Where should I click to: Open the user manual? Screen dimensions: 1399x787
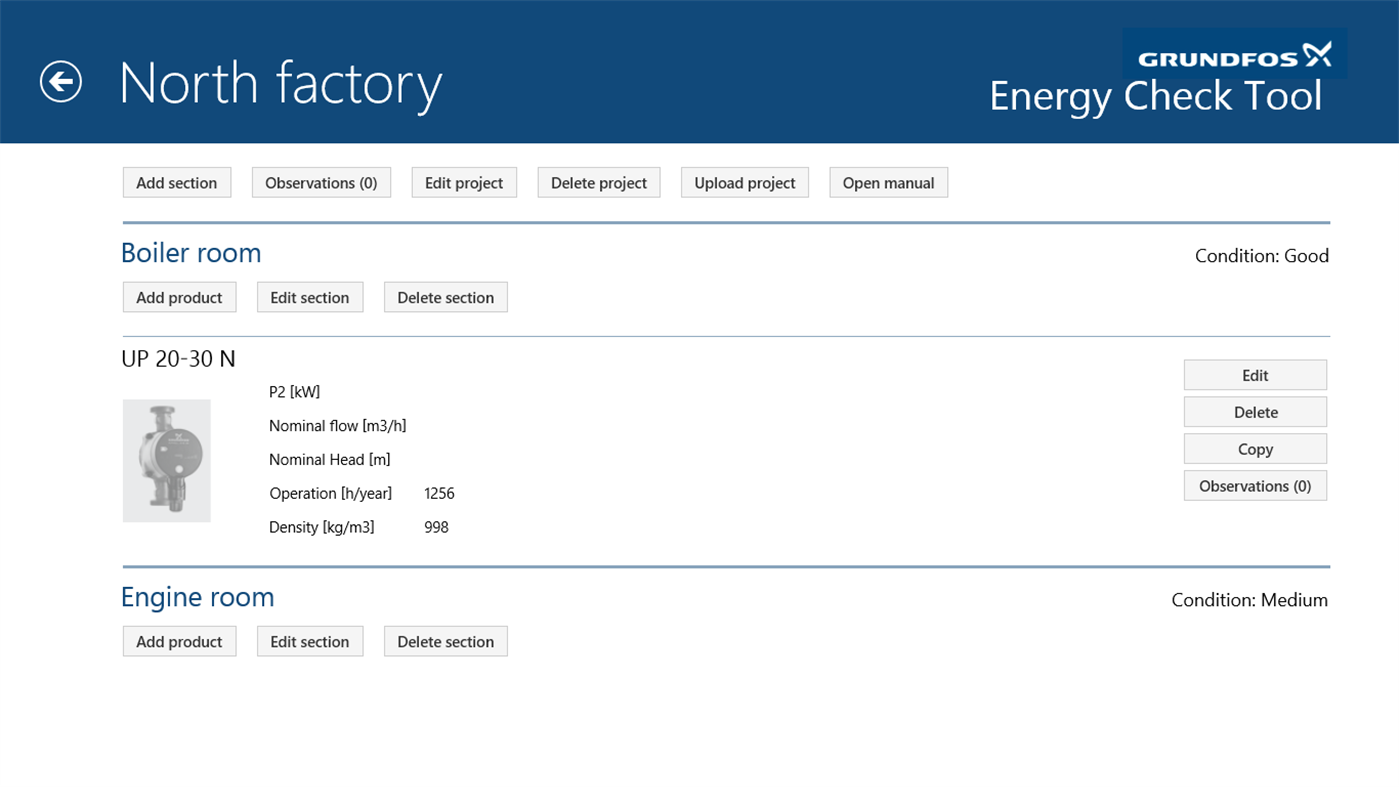point(888,182)
